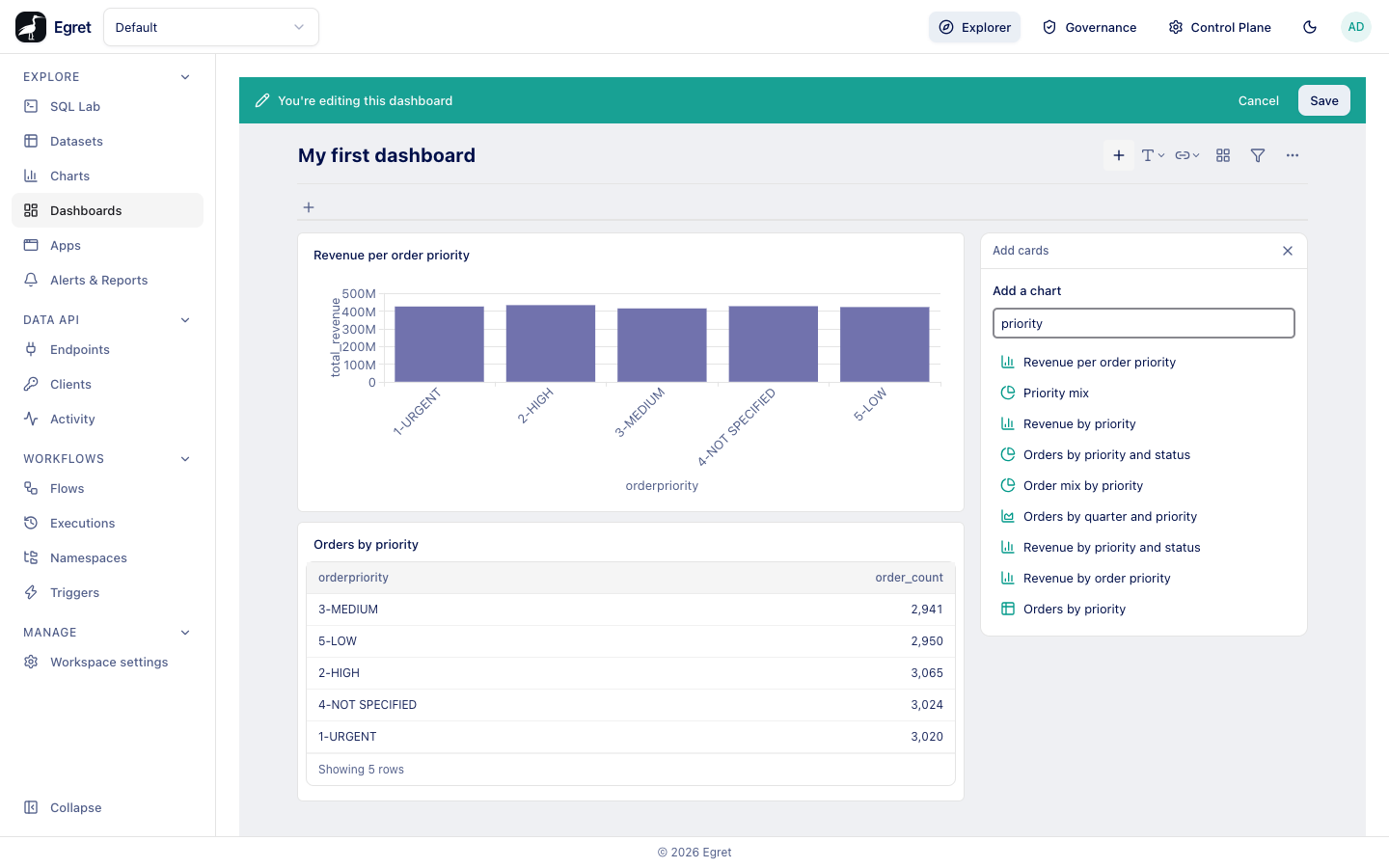Click the chart search input field

pos(1144,323)
